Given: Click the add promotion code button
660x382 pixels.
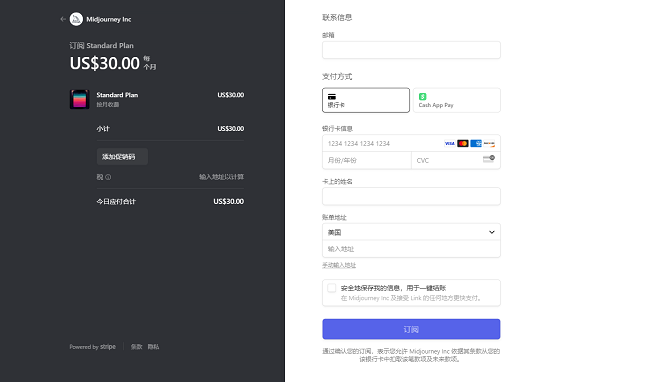Looking at the screenshot, I should tap(122, 157).
